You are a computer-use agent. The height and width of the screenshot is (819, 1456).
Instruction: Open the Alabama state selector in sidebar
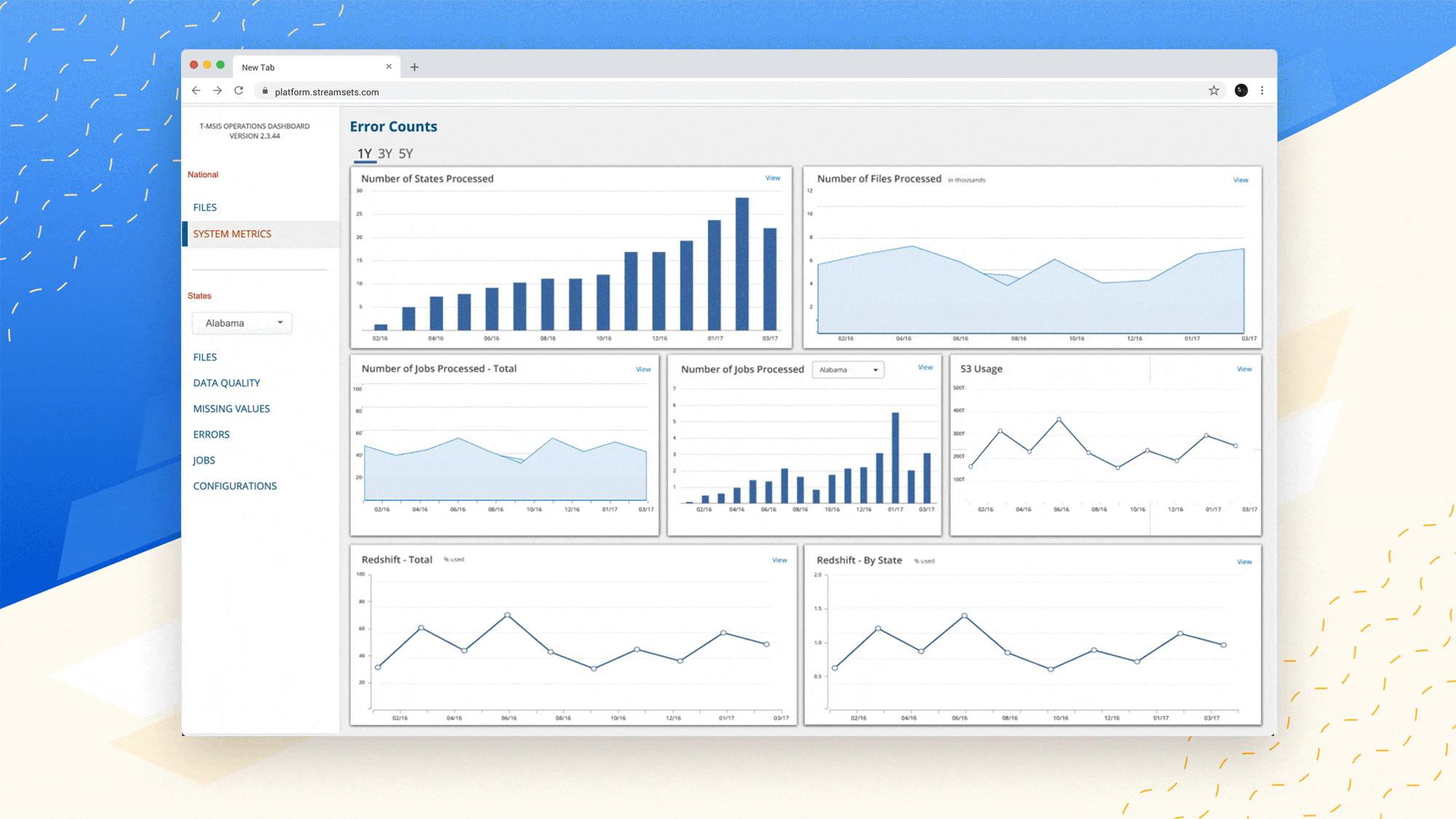[242, 323]
